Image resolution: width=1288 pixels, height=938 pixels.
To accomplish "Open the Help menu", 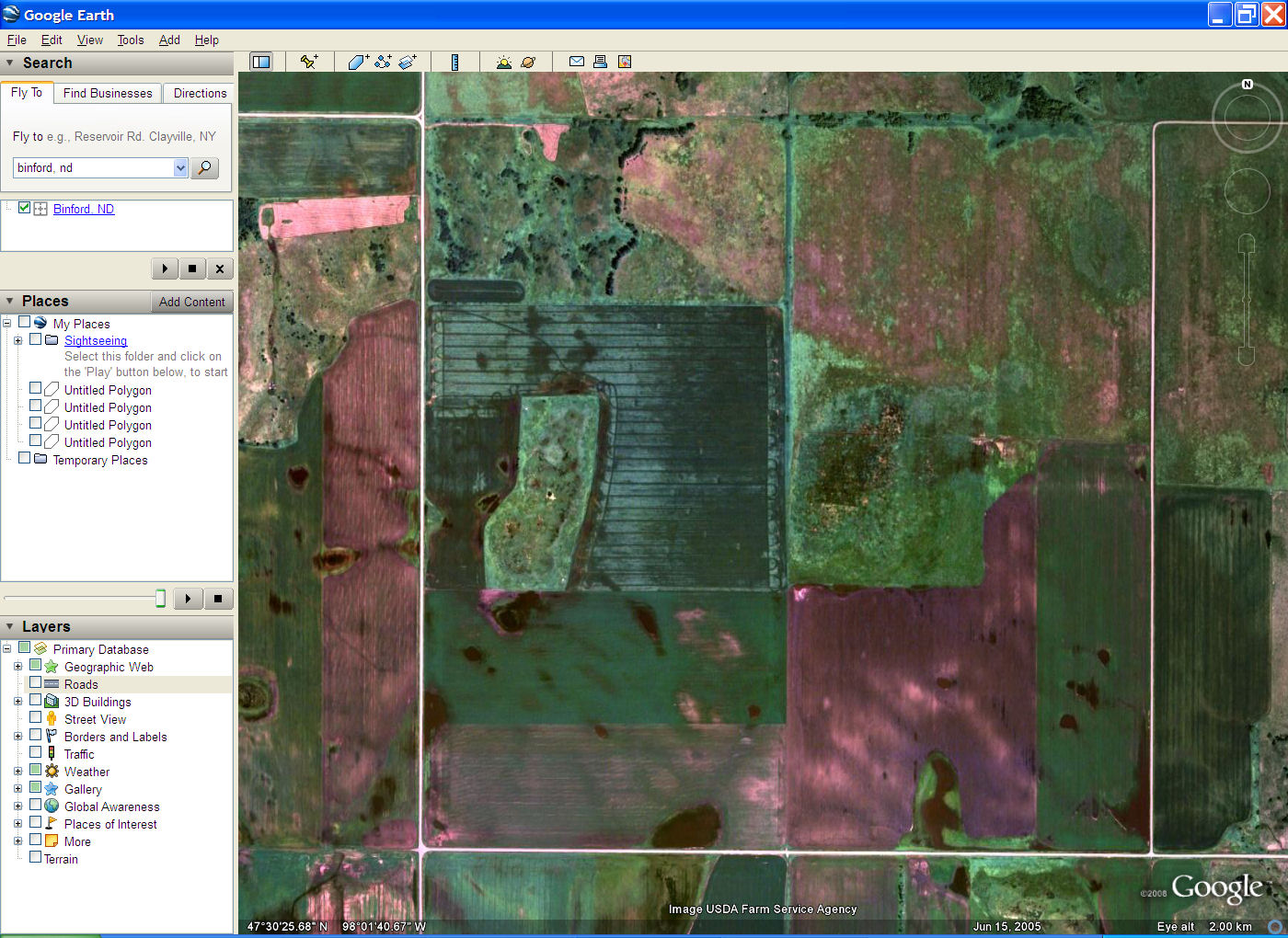I will click(207, 40).
